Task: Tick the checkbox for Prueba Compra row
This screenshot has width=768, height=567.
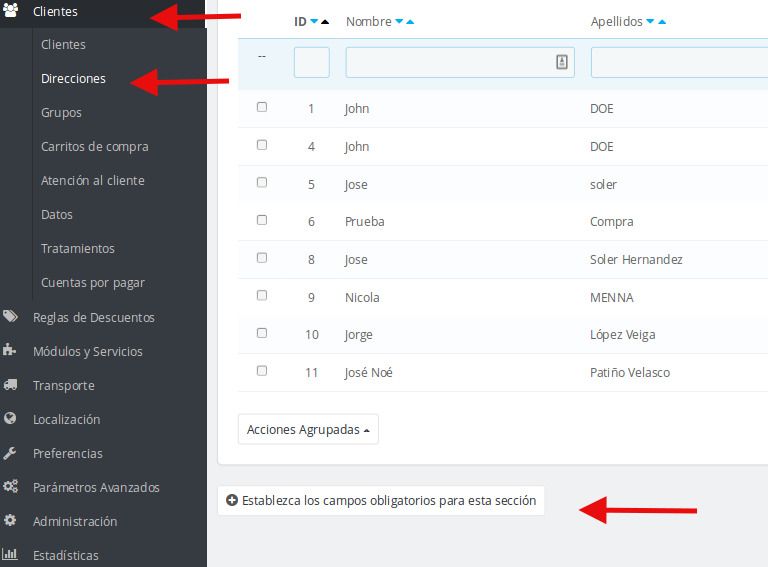Action: [262, 220]
